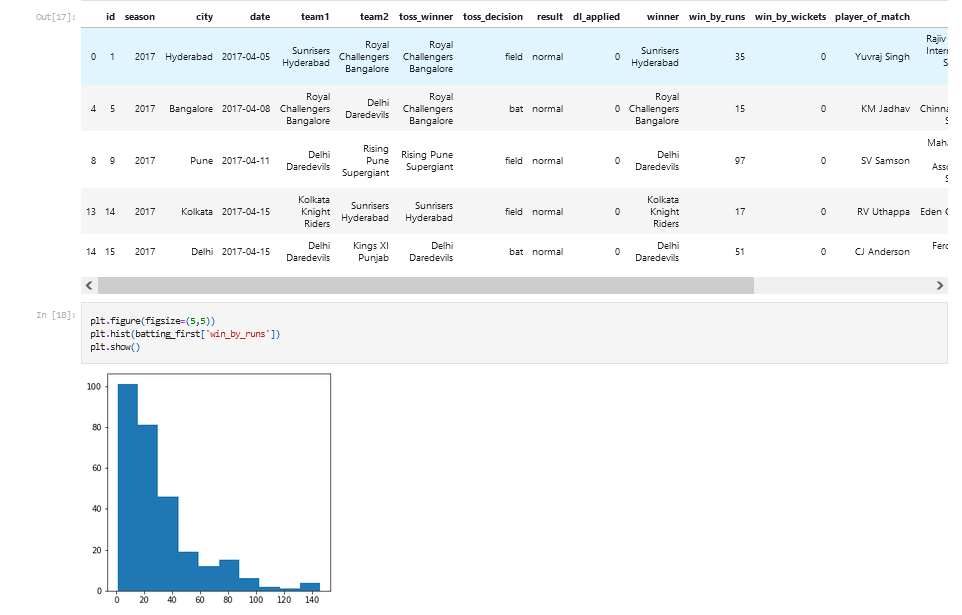Click the toss_winner column header
Viewport: 962px width, 615px height.
pyautogui.click(x=426, y=17)
